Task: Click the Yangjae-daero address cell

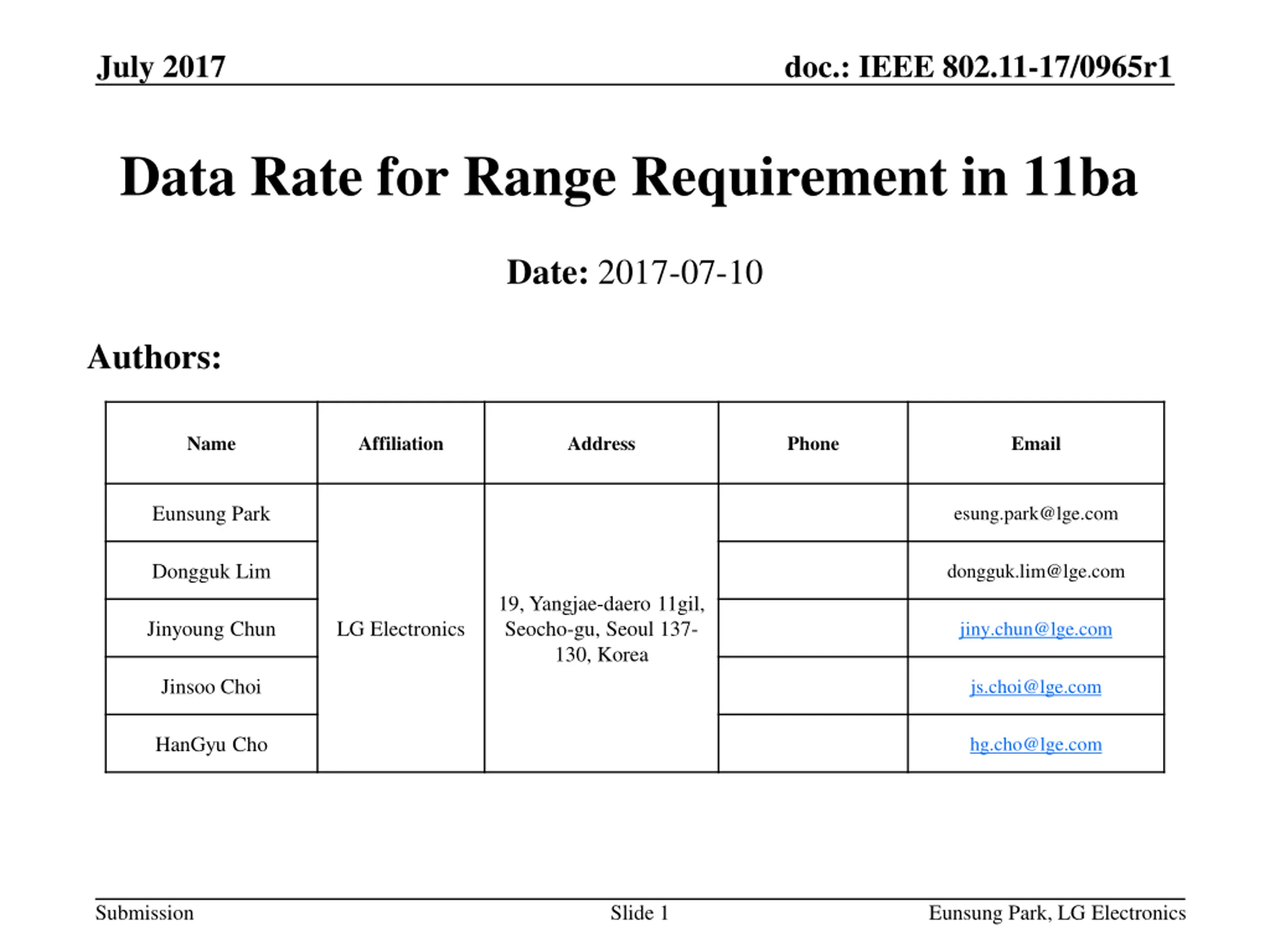Action: click(601, 628)
